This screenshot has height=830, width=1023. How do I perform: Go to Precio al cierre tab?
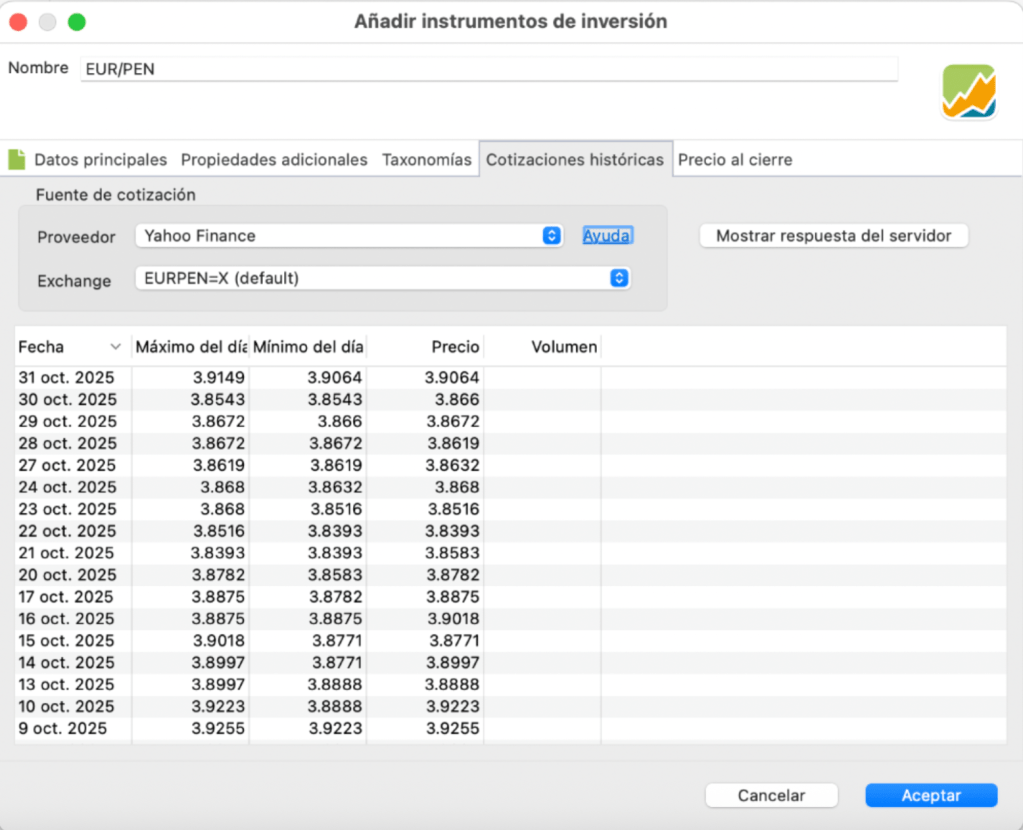point(735,160)
